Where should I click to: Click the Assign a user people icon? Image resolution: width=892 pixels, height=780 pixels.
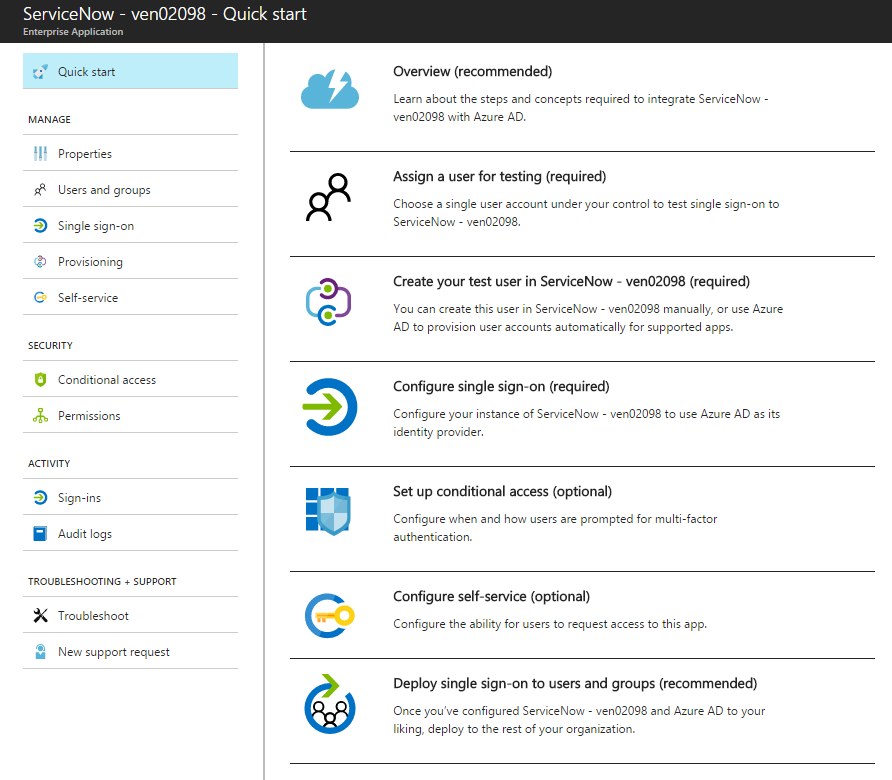coord(329,197)
